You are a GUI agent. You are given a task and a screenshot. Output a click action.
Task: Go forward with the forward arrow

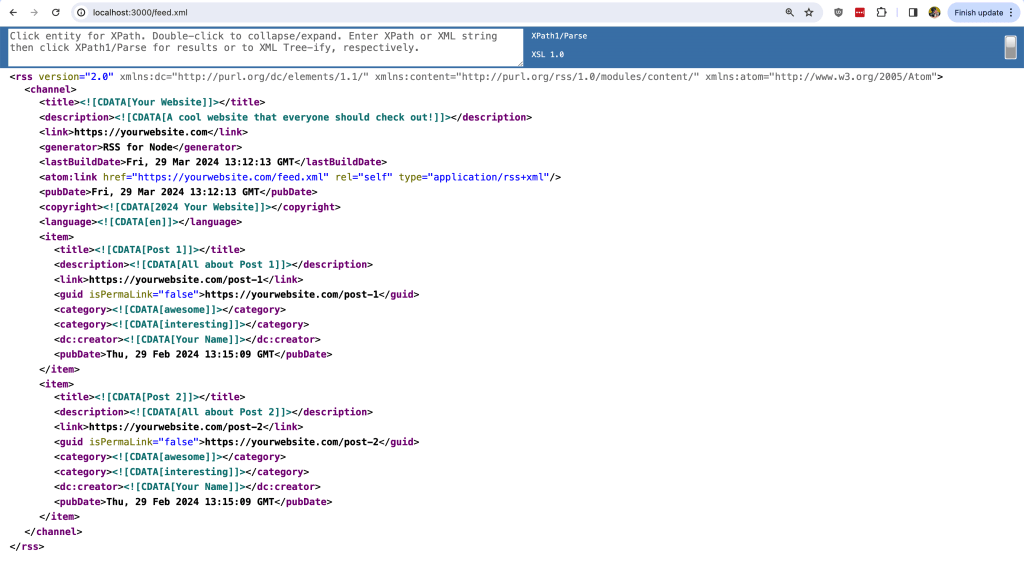coord(34,12)
